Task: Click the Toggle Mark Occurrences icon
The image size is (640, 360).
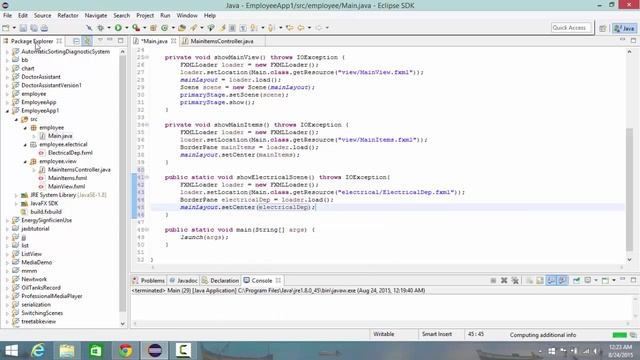Action: click(x=222, y=28)
